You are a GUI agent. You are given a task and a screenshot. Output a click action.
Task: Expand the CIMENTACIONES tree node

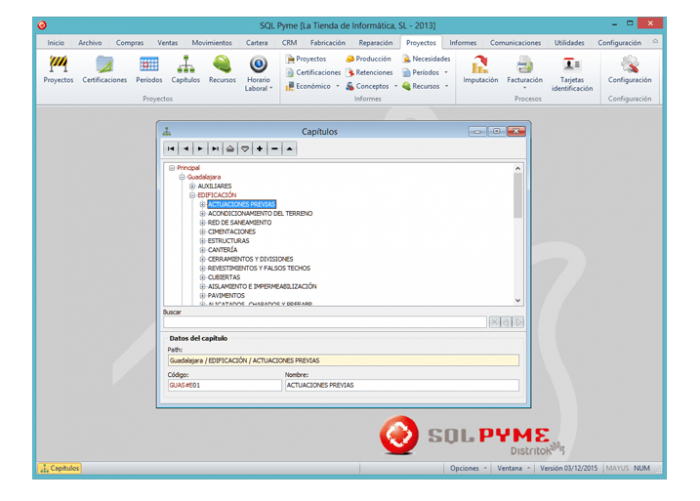coord(202,232)
